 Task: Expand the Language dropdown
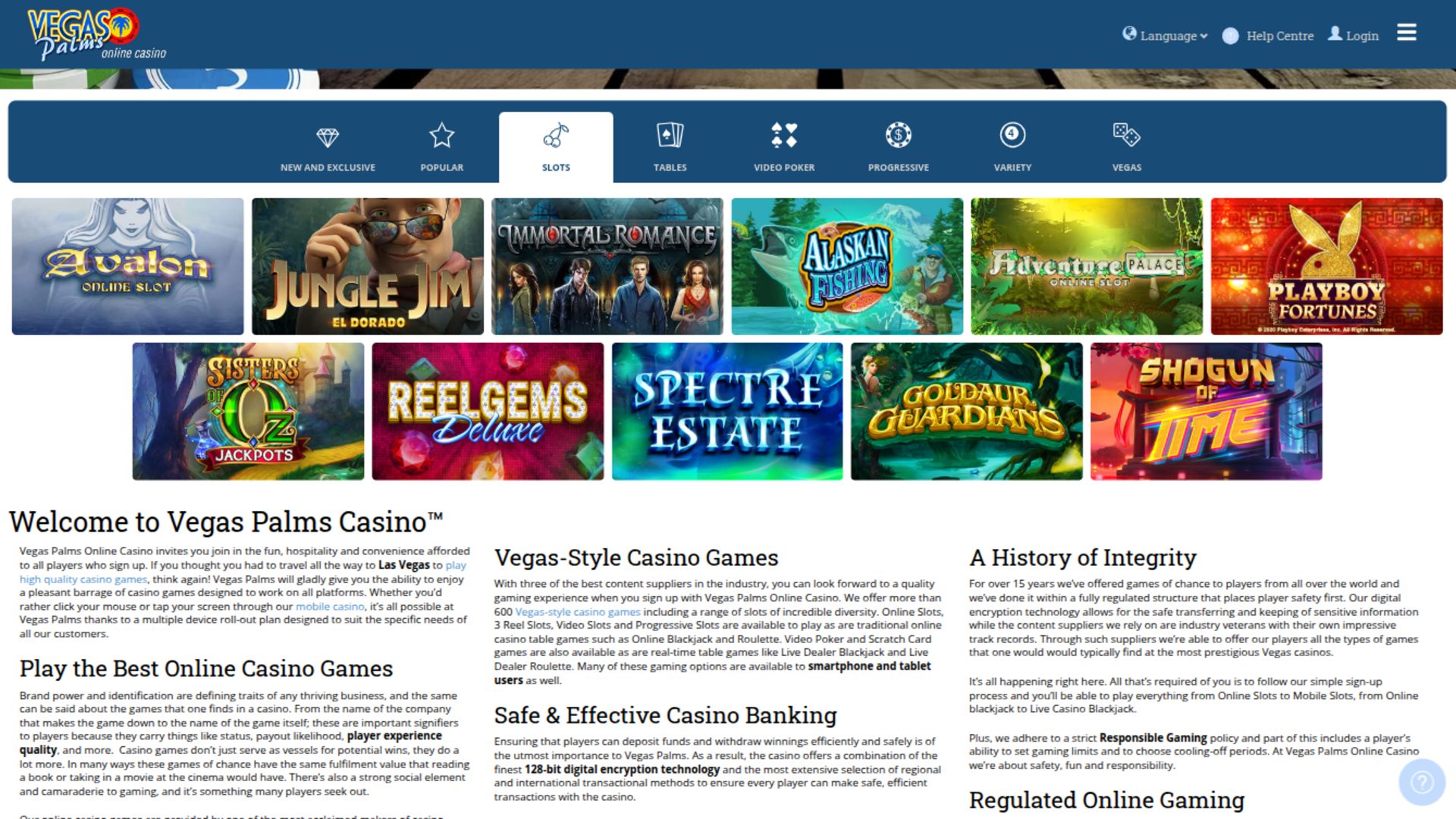click(1164, 36)
